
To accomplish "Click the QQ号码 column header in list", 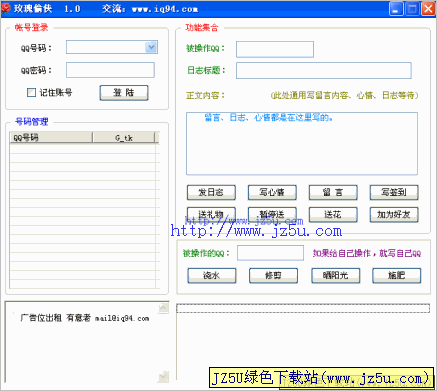I will 51,137.
